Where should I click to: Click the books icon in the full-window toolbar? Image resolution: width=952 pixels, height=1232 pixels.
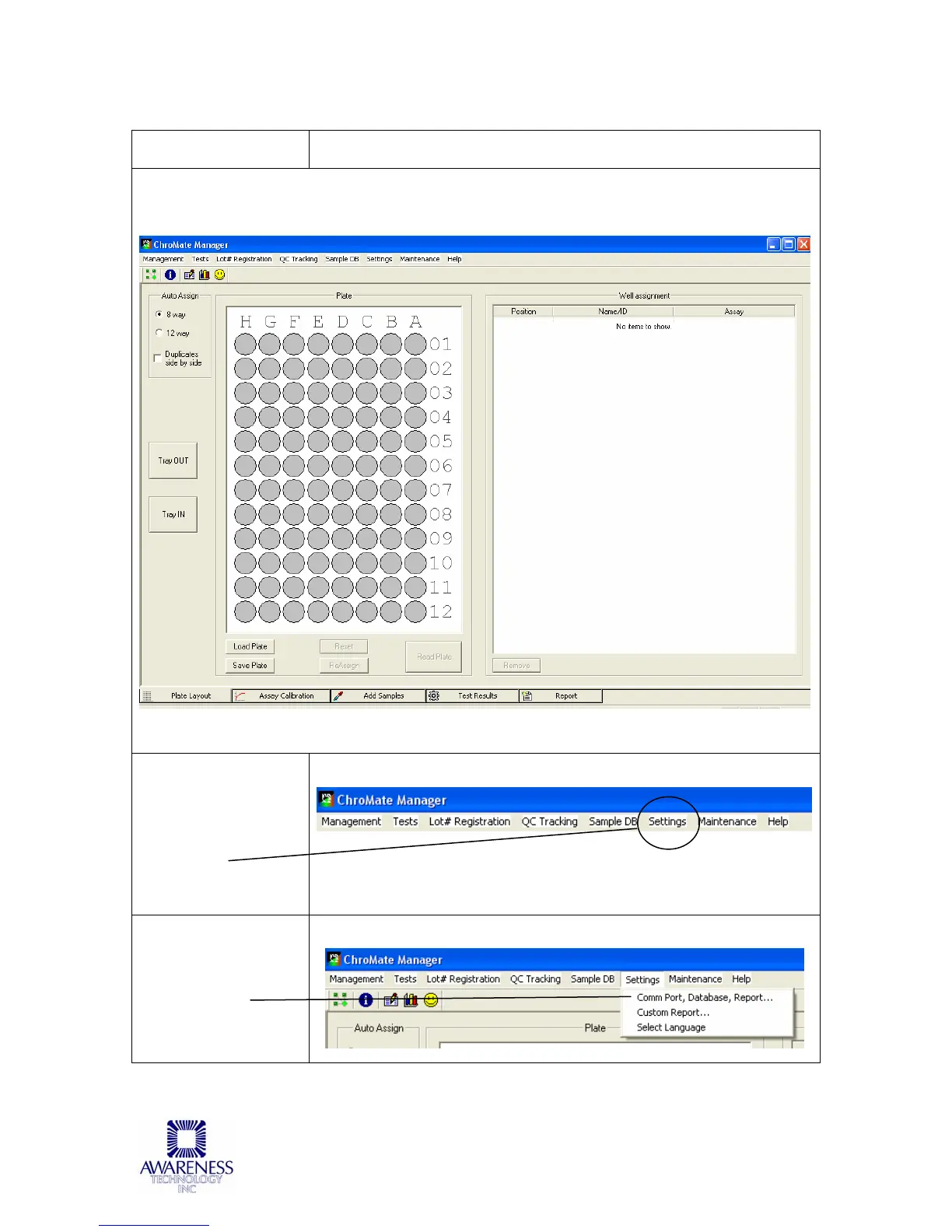(205, 275)
